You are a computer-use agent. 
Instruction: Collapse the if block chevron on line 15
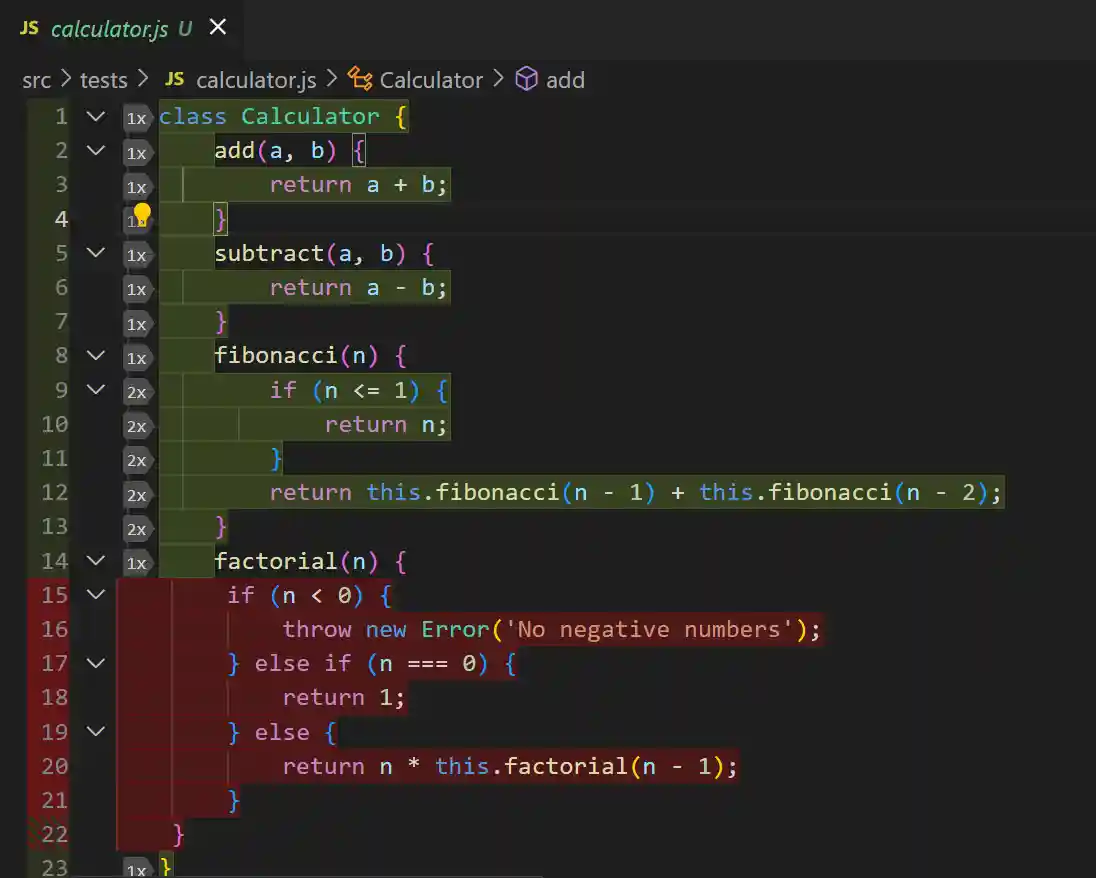pos(95,594)
